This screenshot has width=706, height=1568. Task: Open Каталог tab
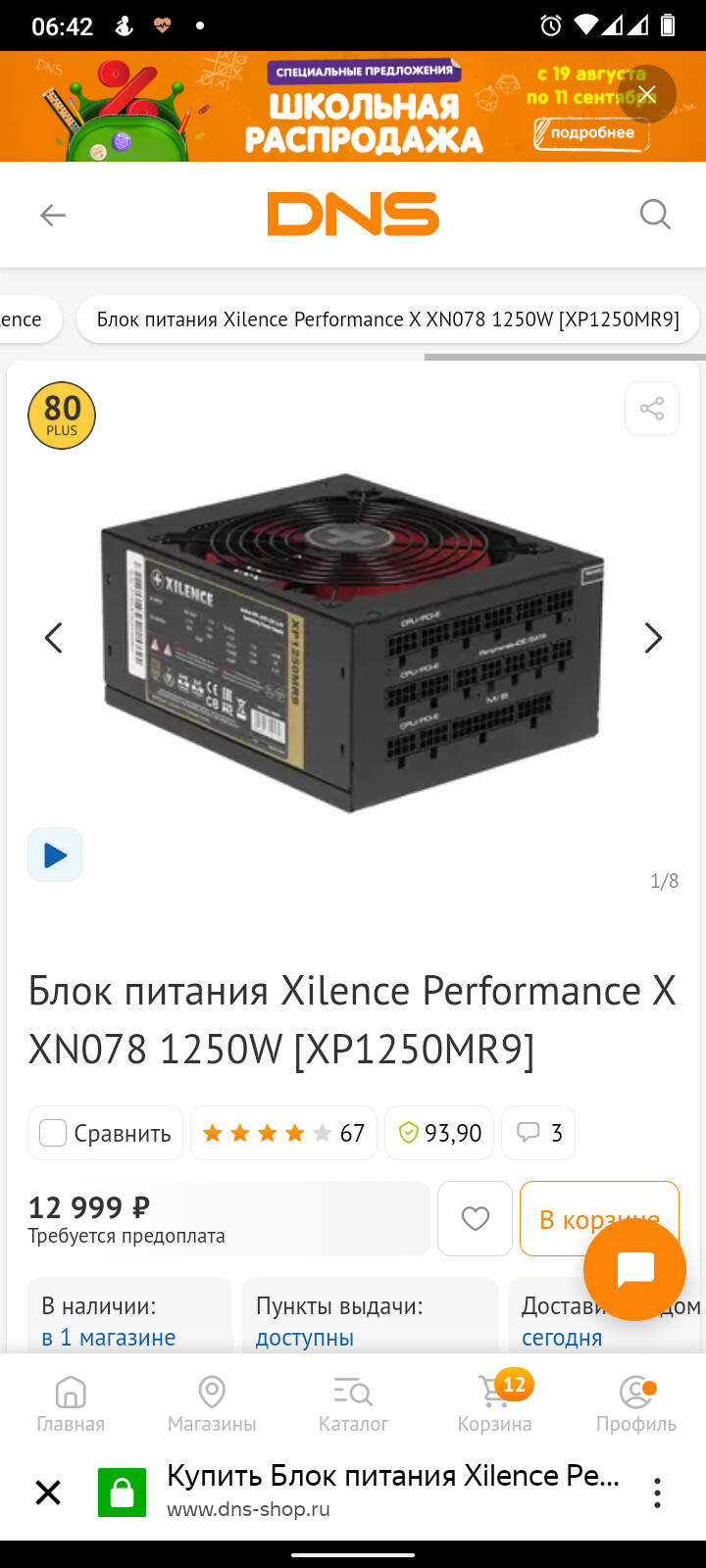click(353, 1403)
